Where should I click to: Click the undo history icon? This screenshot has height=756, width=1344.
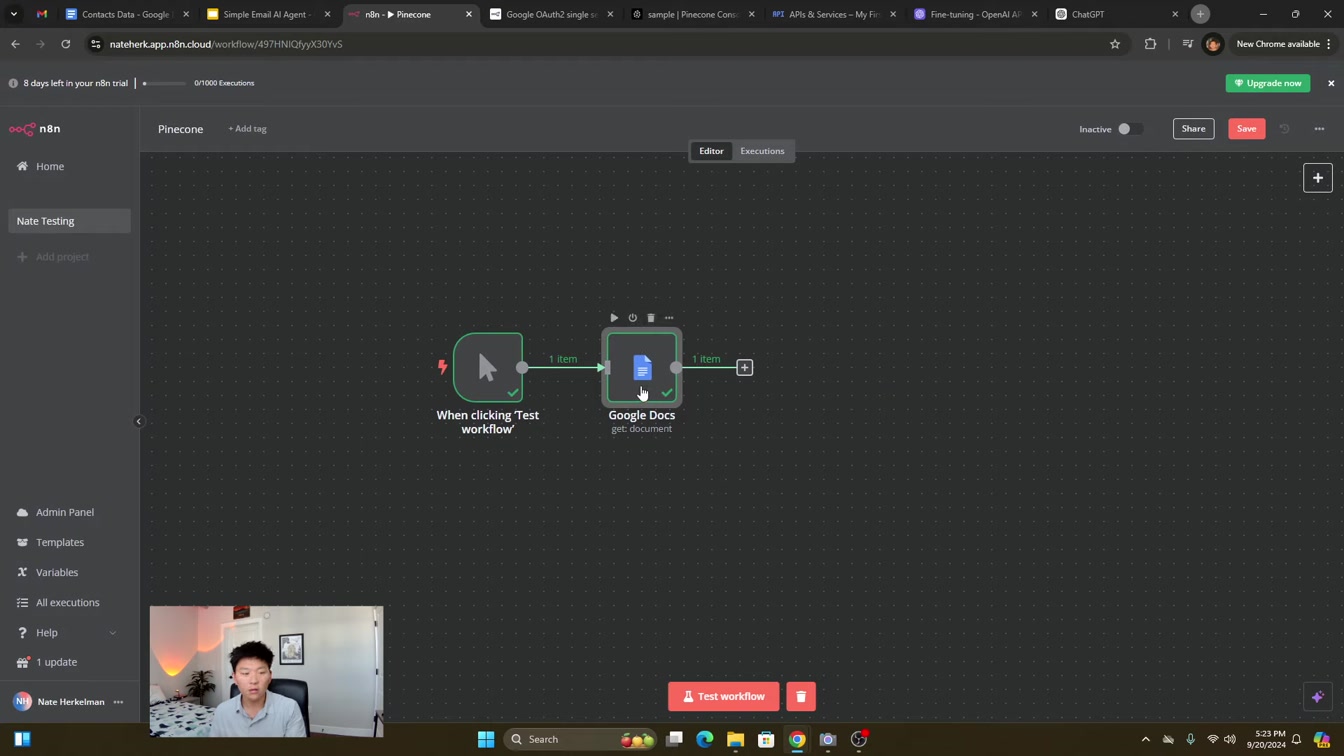tap(1285, 129)
